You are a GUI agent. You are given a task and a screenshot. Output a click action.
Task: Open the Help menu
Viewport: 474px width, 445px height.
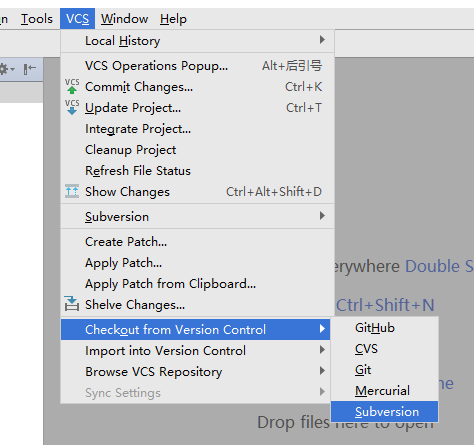pyautogui.click(x=173, y=19)
